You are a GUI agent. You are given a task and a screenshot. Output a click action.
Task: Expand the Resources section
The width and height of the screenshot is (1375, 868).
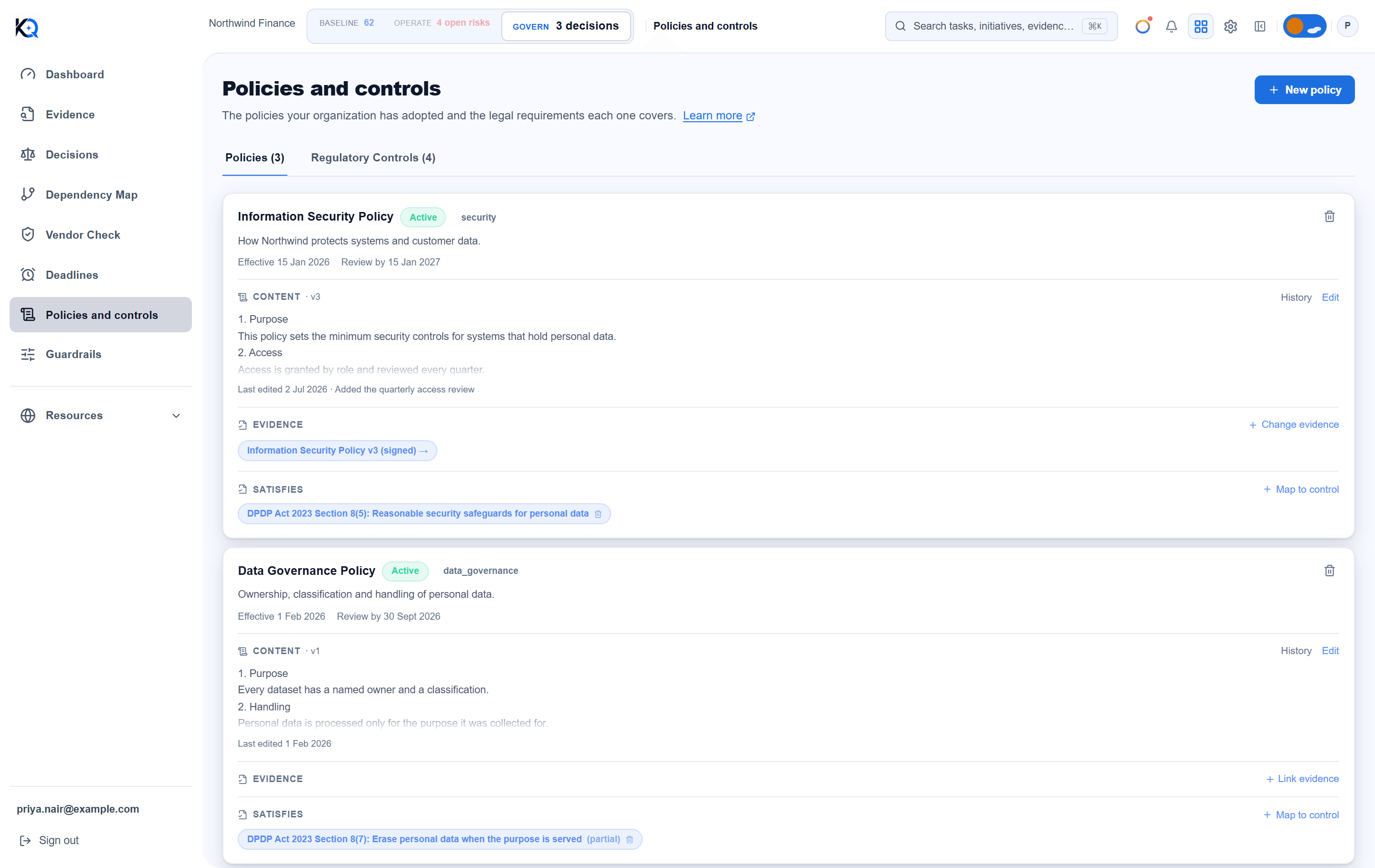point(100,415)
